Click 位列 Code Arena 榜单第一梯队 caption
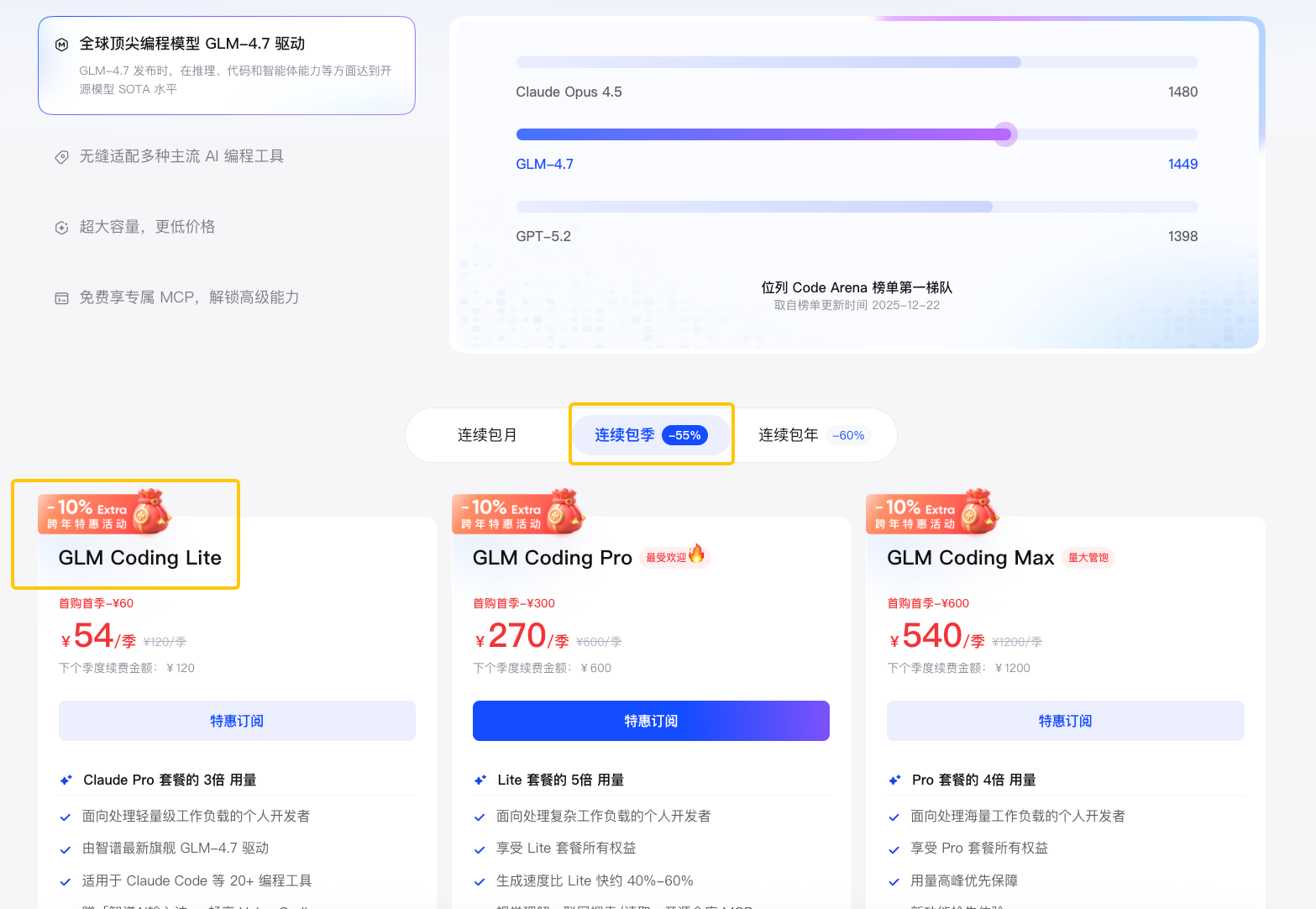Viewport: 1316px width, 909px height. pos(857,287)
